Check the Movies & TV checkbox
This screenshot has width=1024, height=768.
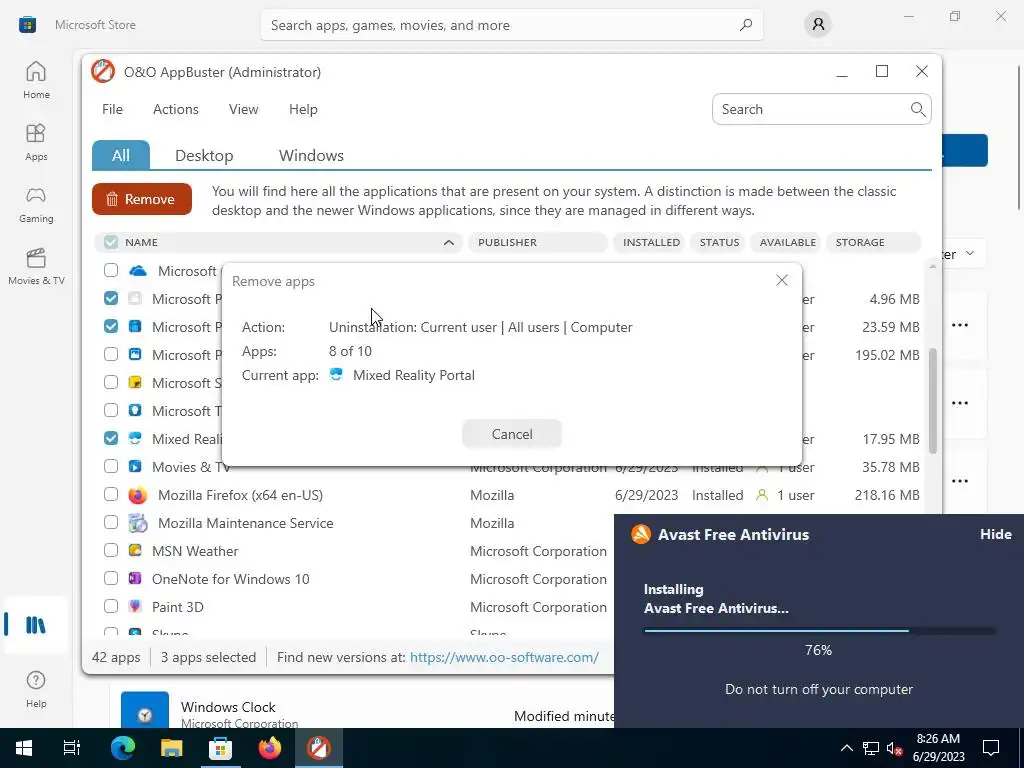(111, 466)
